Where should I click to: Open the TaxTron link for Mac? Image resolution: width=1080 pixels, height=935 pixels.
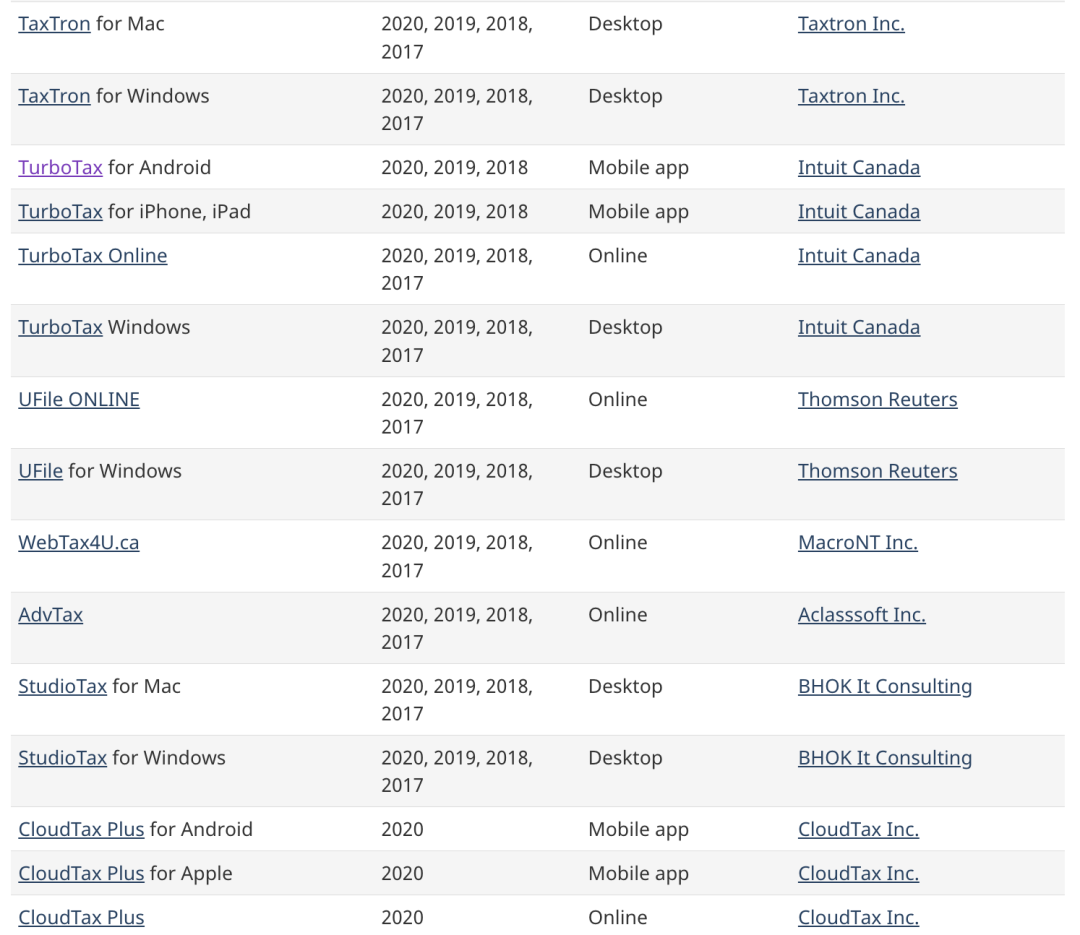pos(54,24)
